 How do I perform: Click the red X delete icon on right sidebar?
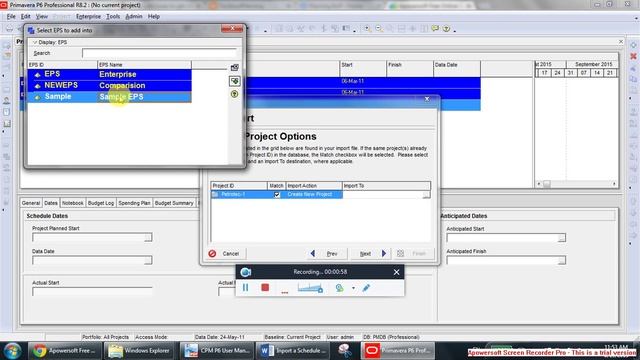[633, 56]
